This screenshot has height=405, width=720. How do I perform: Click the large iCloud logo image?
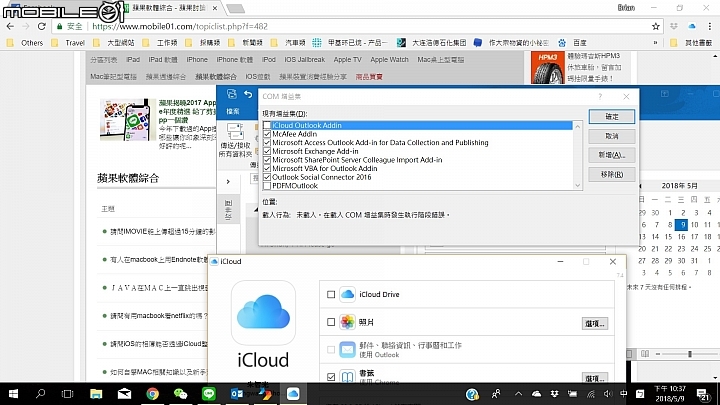[x=263, y=313]
